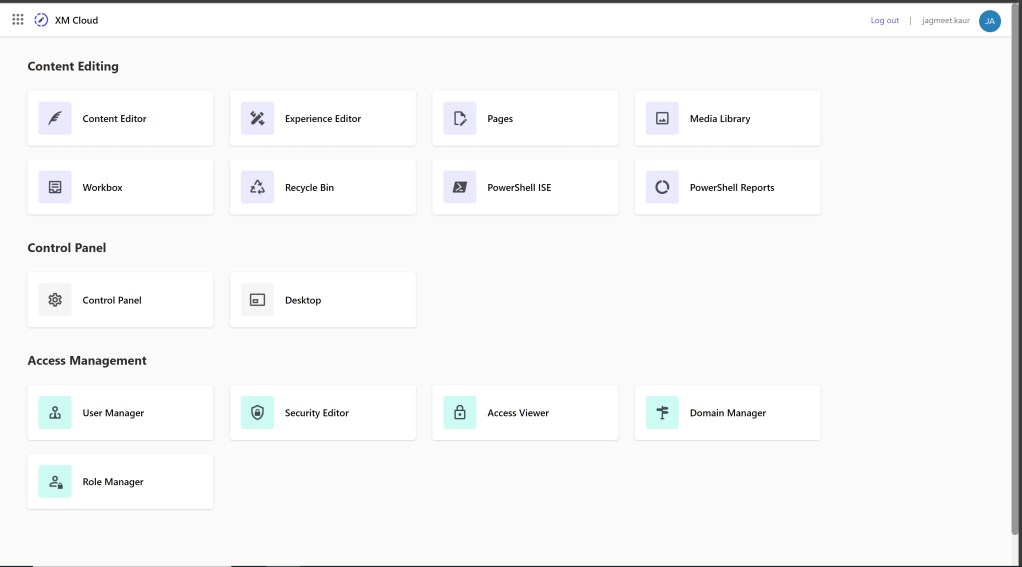Open Control Panel gear icon
The height and width of the screenshot is (567, 1022).
[55, 300]
